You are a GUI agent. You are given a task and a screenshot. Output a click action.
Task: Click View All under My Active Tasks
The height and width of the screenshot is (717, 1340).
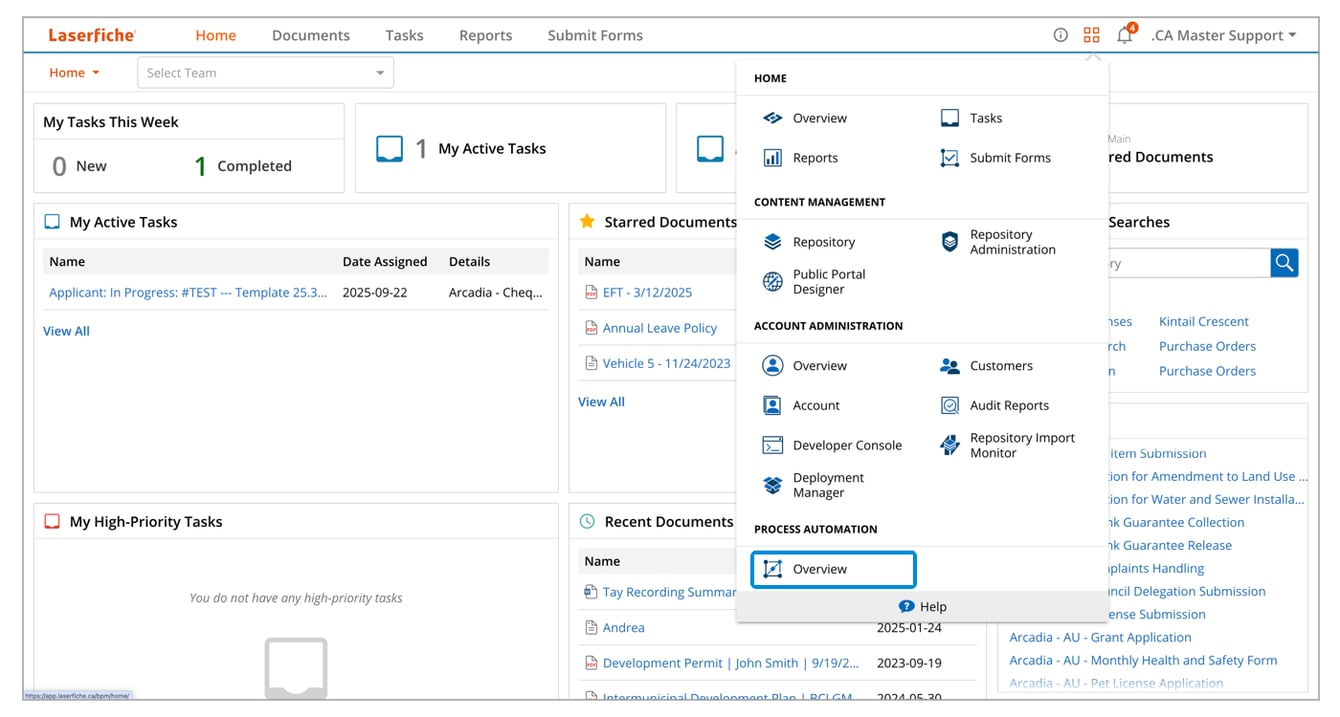click(66, 331)
